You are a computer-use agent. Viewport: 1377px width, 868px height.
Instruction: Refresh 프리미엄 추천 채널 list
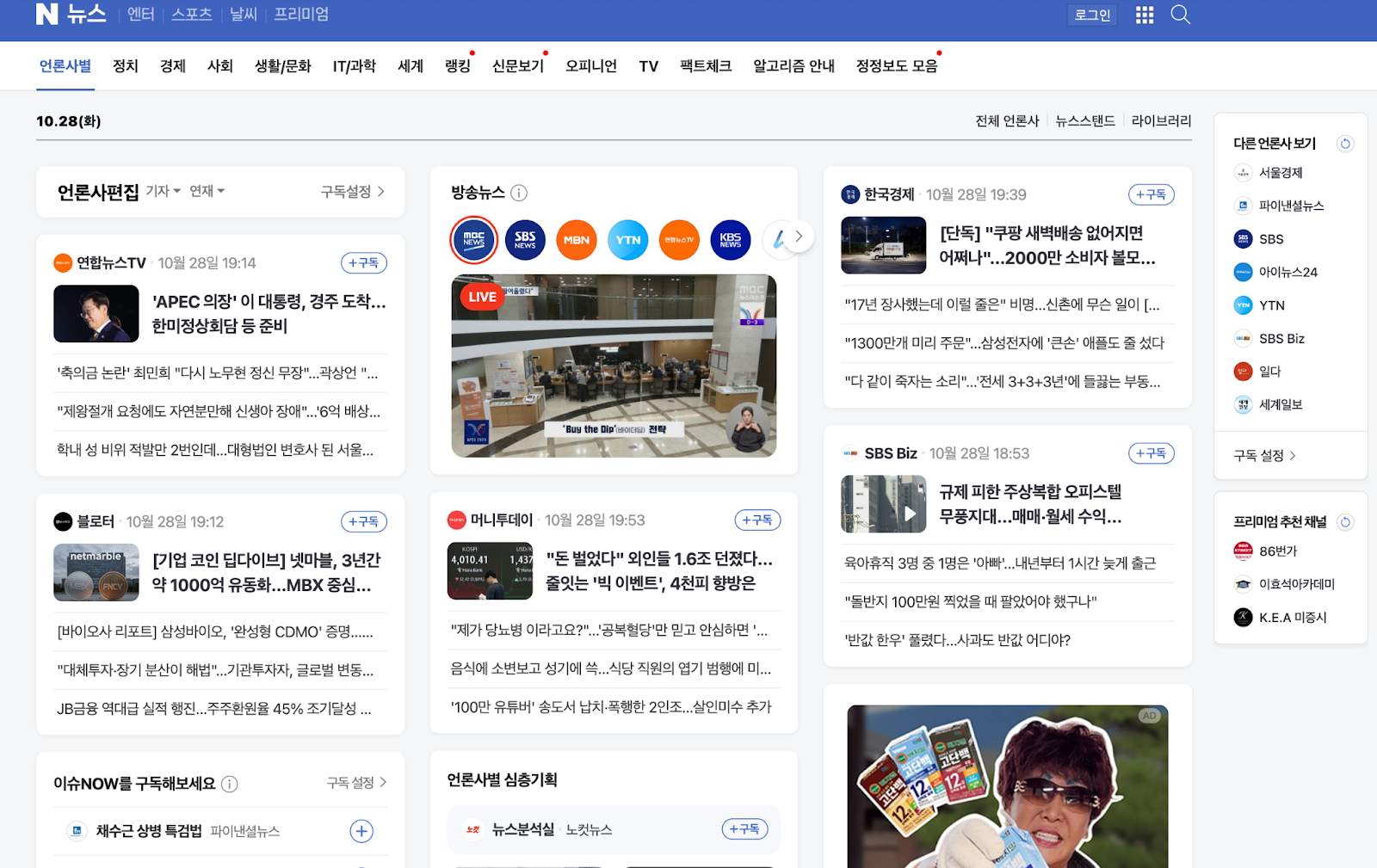click(x=1345, y=522)
